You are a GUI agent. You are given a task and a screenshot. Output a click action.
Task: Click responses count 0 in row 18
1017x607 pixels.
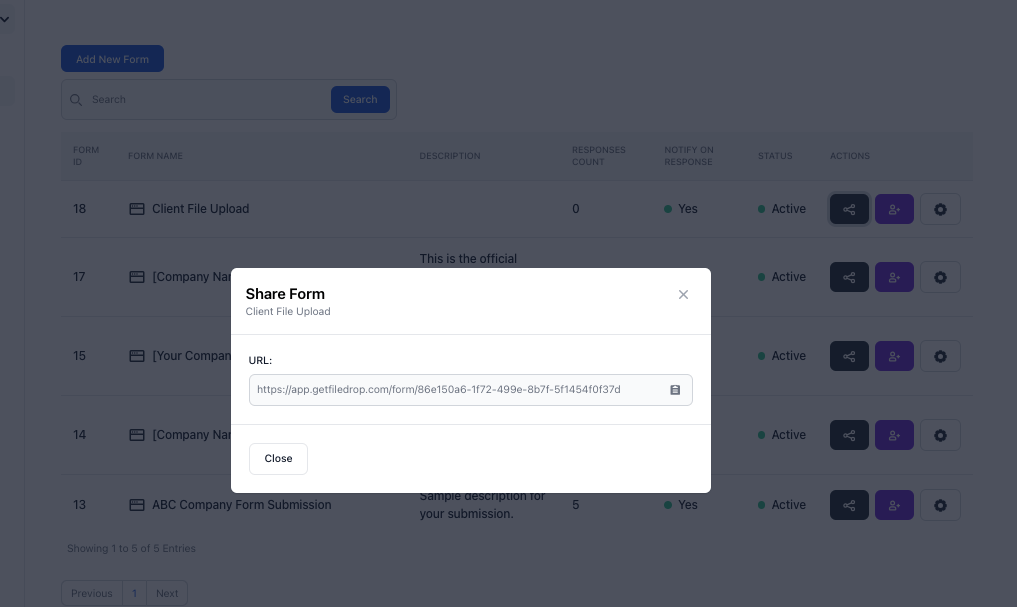575,209
